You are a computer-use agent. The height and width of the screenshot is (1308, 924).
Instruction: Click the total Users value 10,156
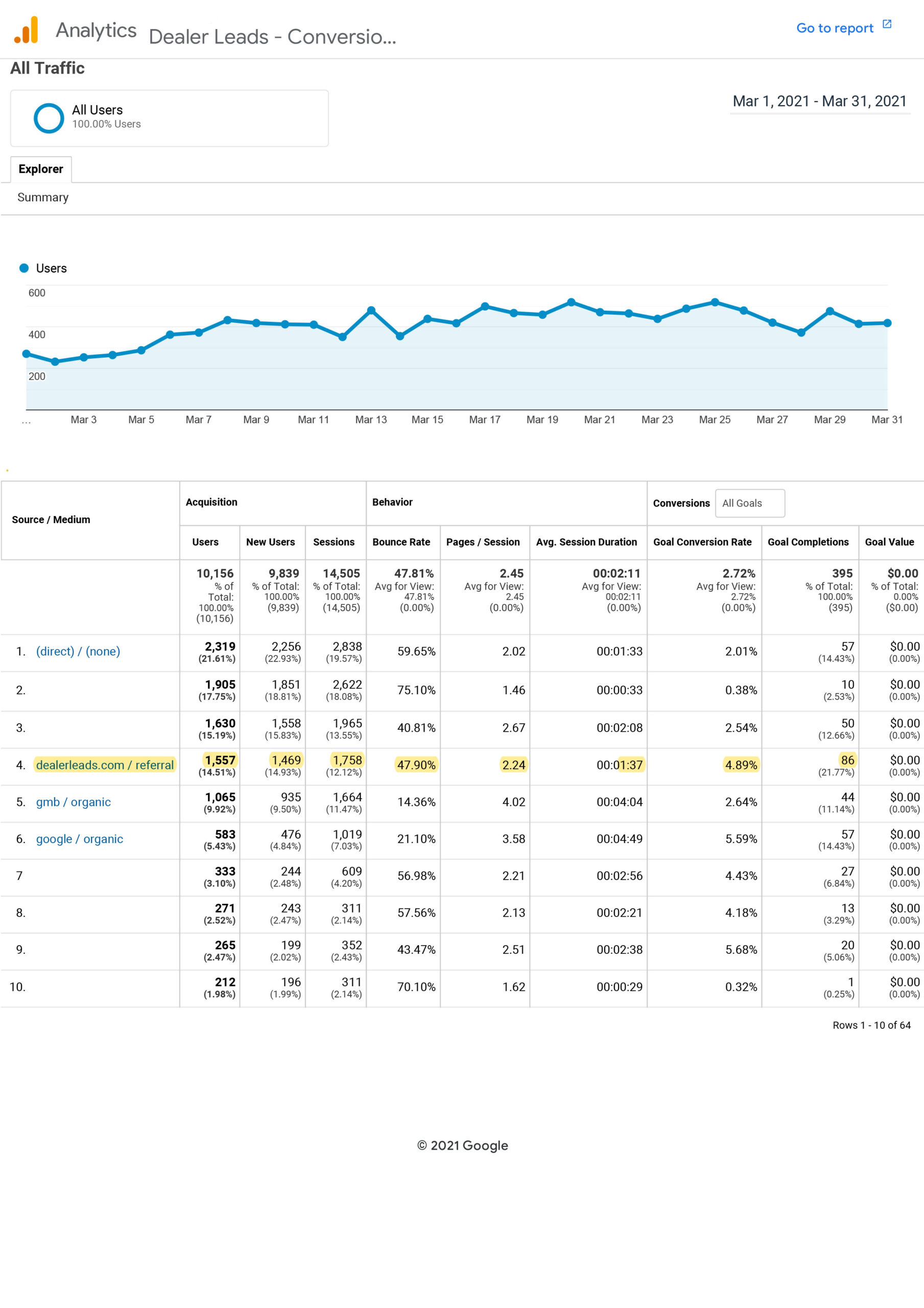(x=216, y=573)
